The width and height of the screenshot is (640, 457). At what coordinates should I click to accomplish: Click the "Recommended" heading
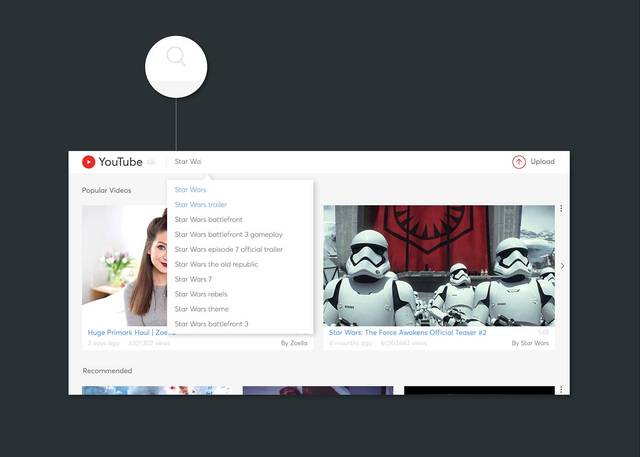[x=107, y=371]
